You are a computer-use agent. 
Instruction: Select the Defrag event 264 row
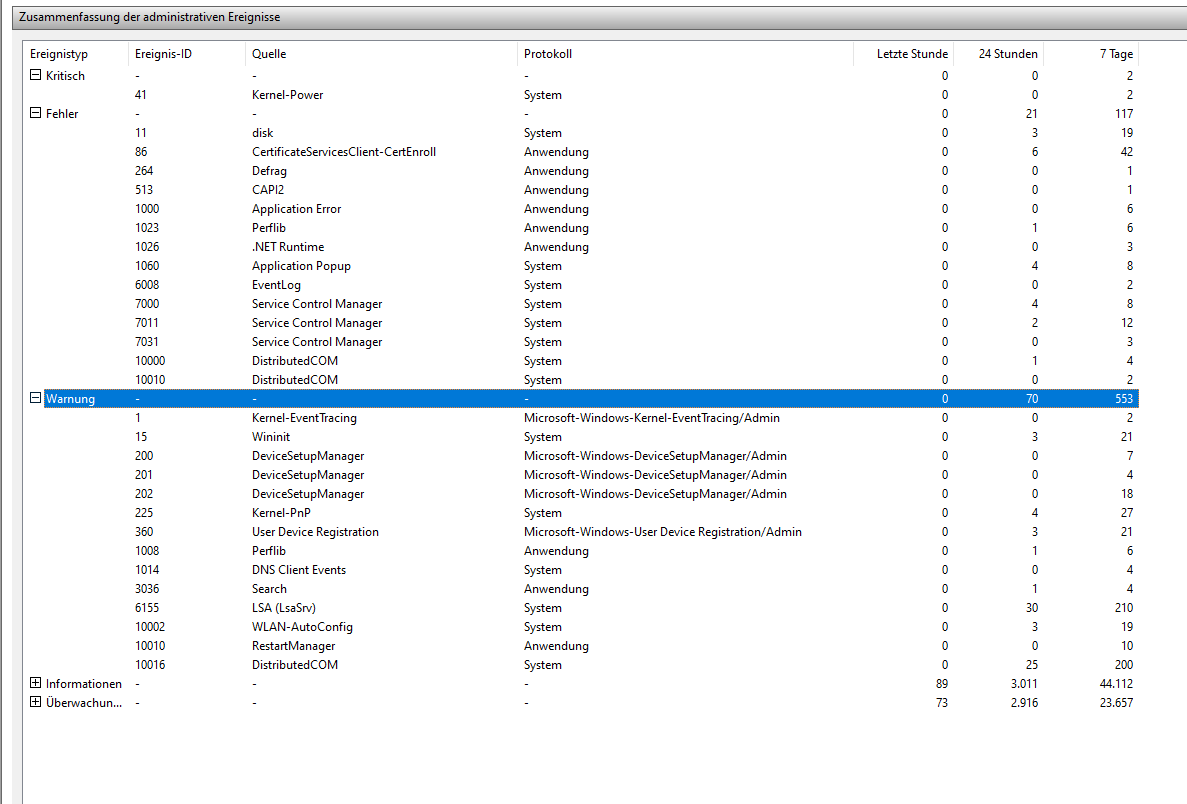(581, 170)
